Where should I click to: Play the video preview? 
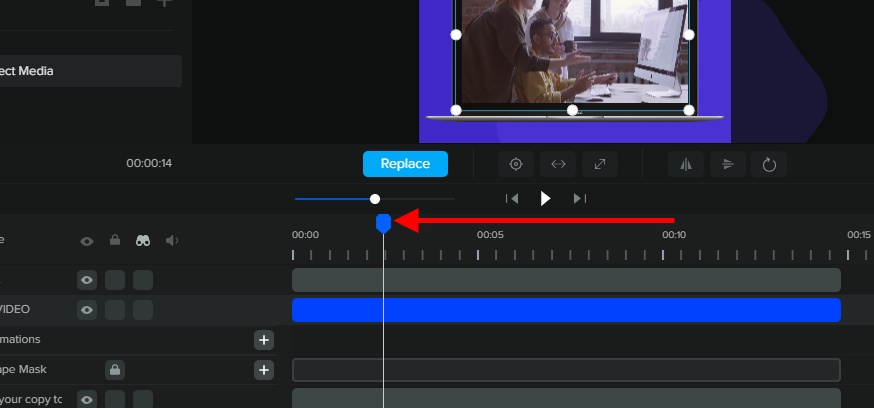[545, 198]
